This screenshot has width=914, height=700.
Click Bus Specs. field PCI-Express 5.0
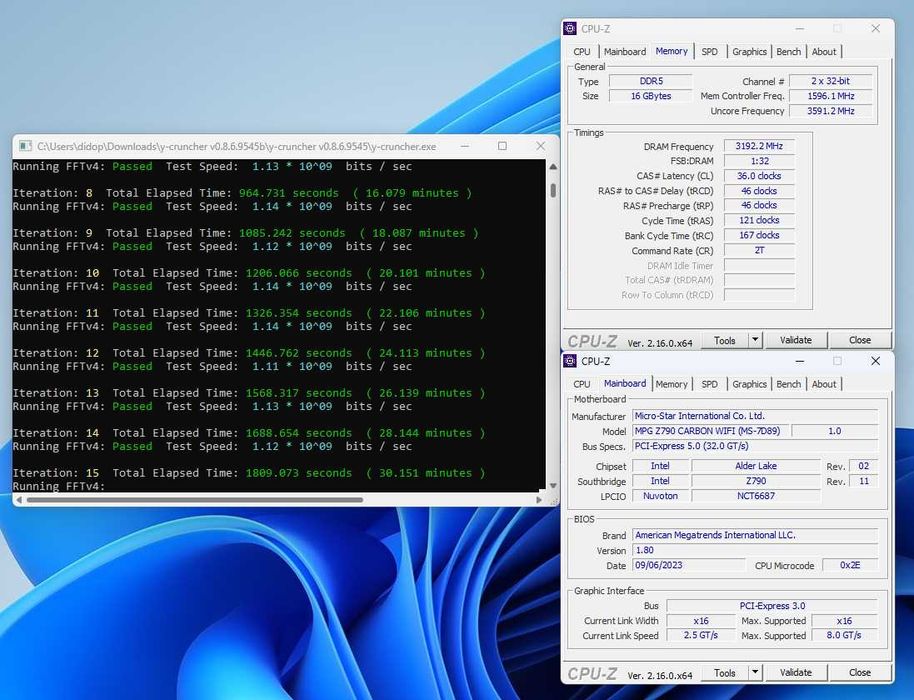pos(755,446)
